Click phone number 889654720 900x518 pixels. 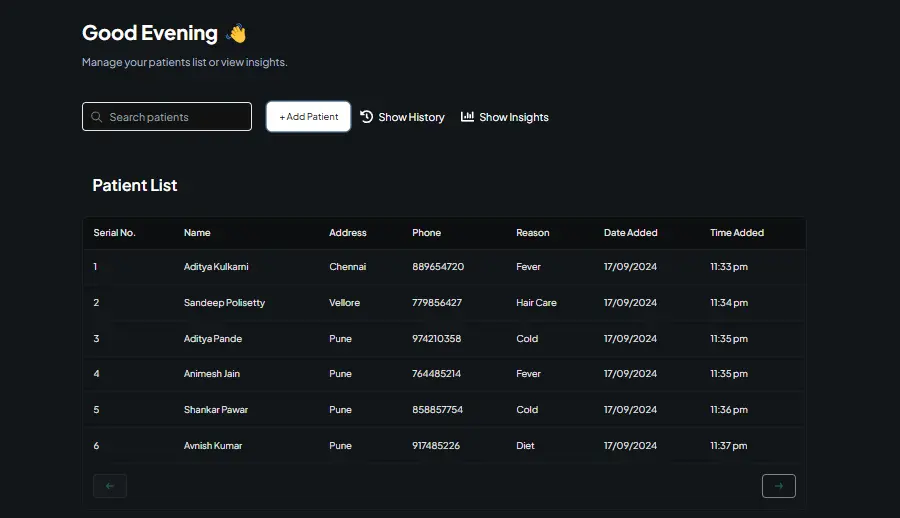(438, 266)
